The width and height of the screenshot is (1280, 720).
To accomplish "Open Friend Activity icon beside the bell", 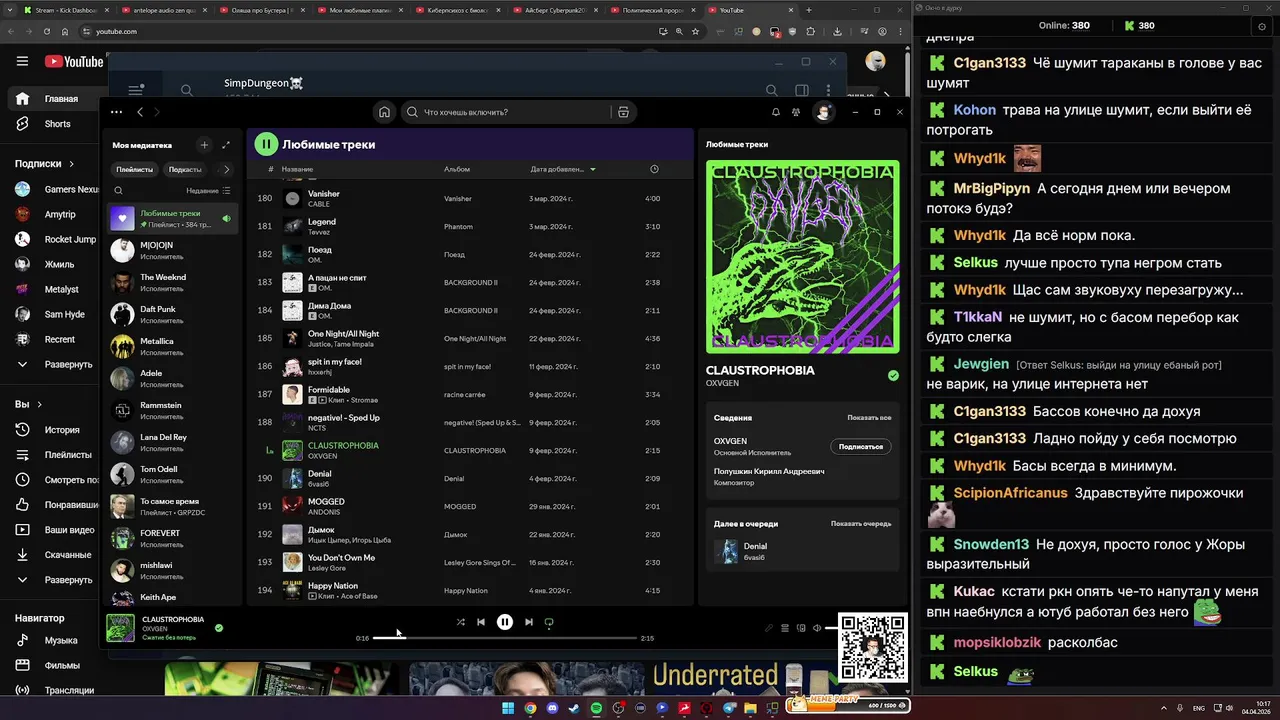I will pyautogui.click(x=796, y=112).
